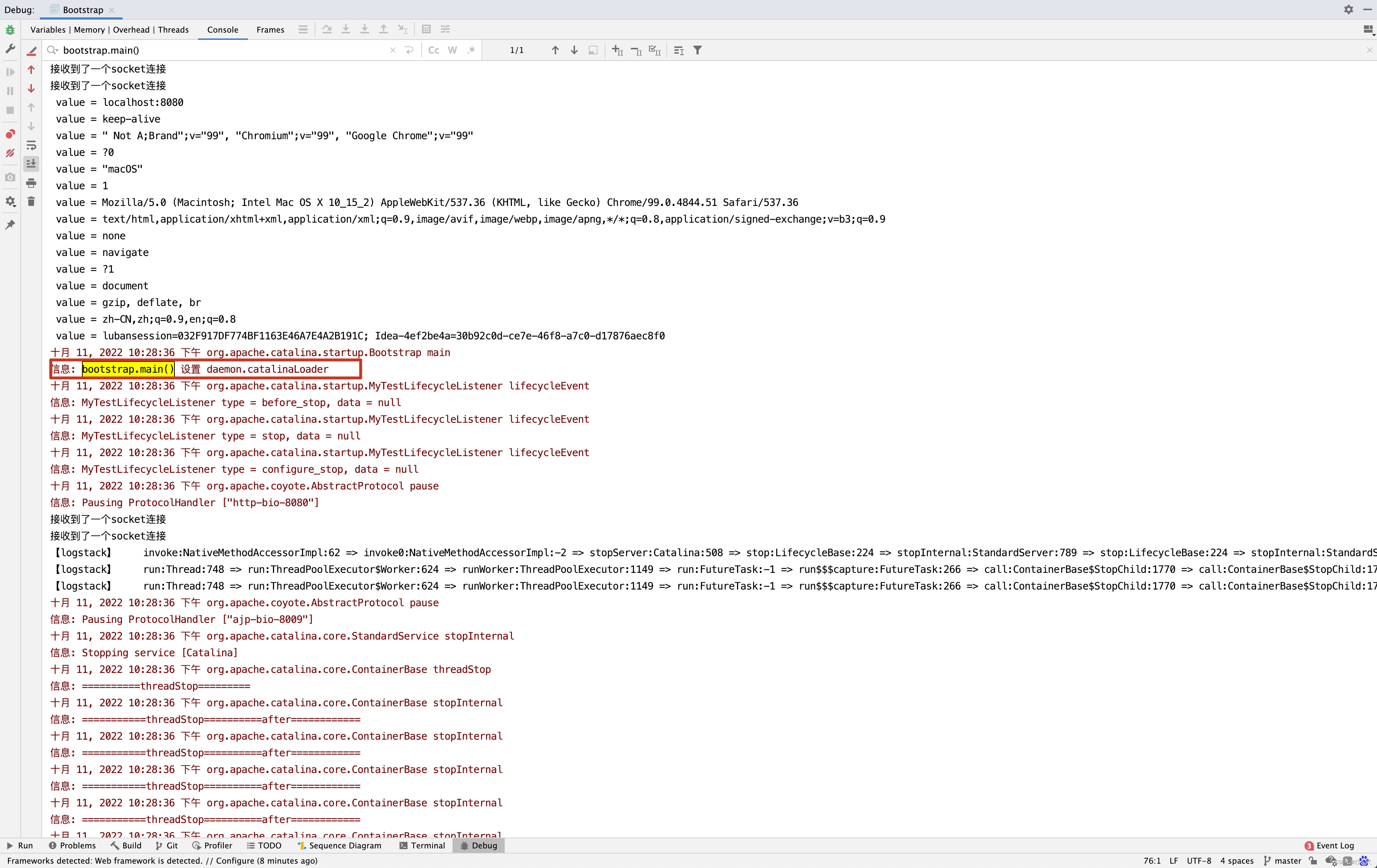The height and width of the screenshot is (868, 1377).
Task: Toggle Regex search option
Action: 471,50
